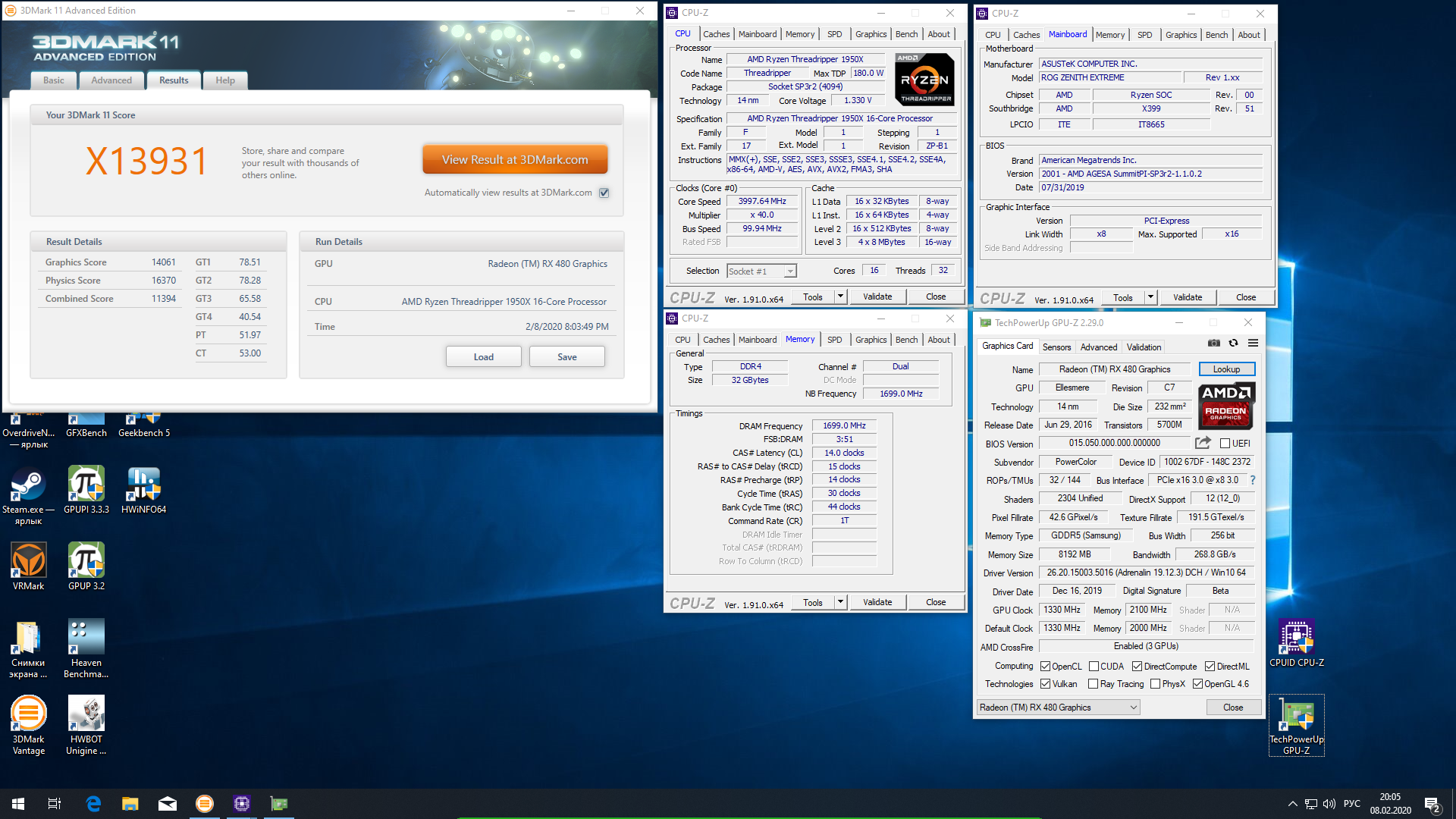The height and width of the screenshot is (819, 1456).
Task: Click the system clock in taskbar
Action: 1390,804
